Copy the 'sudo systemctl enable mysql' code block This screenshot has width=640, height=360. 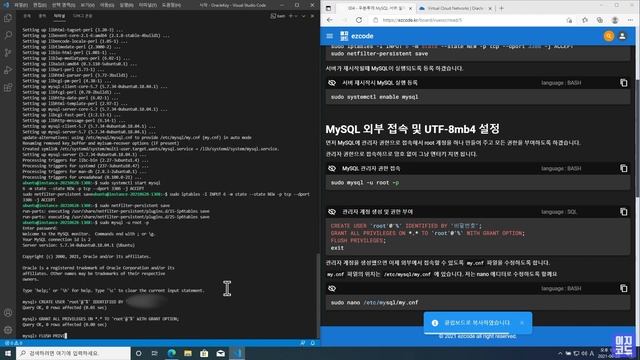(624, 83)
